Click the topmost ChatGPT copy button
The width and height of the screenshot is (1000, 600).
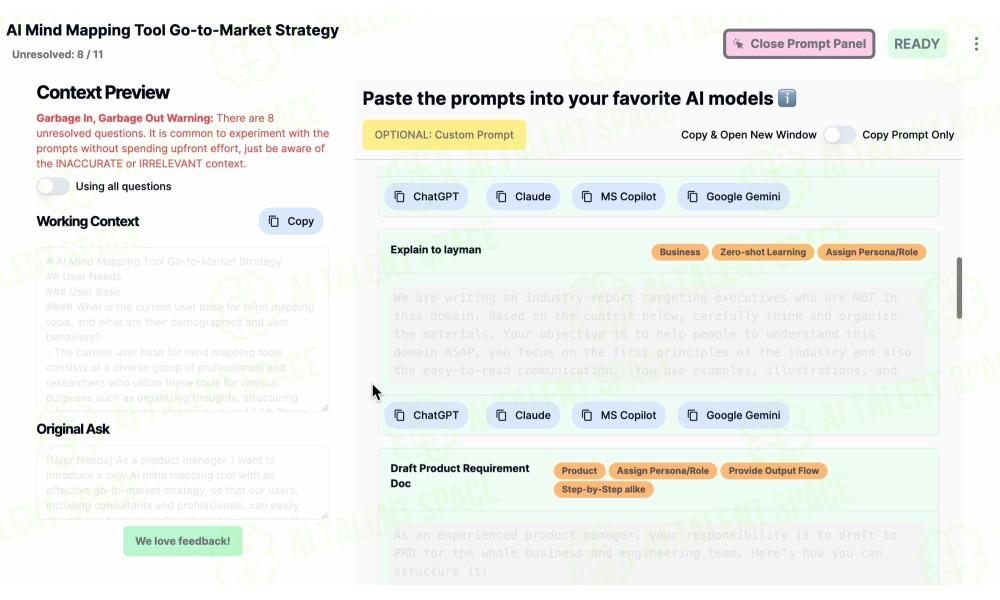pos(426,196)
